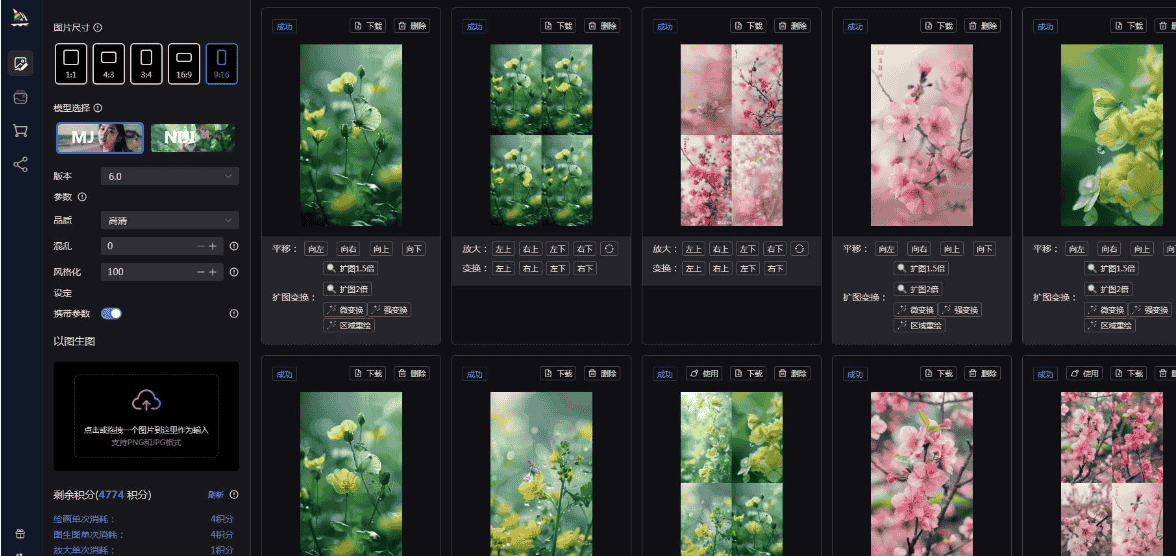
Task: Click info icon next to 图片尺寸
Action: [x=98, y=28]
